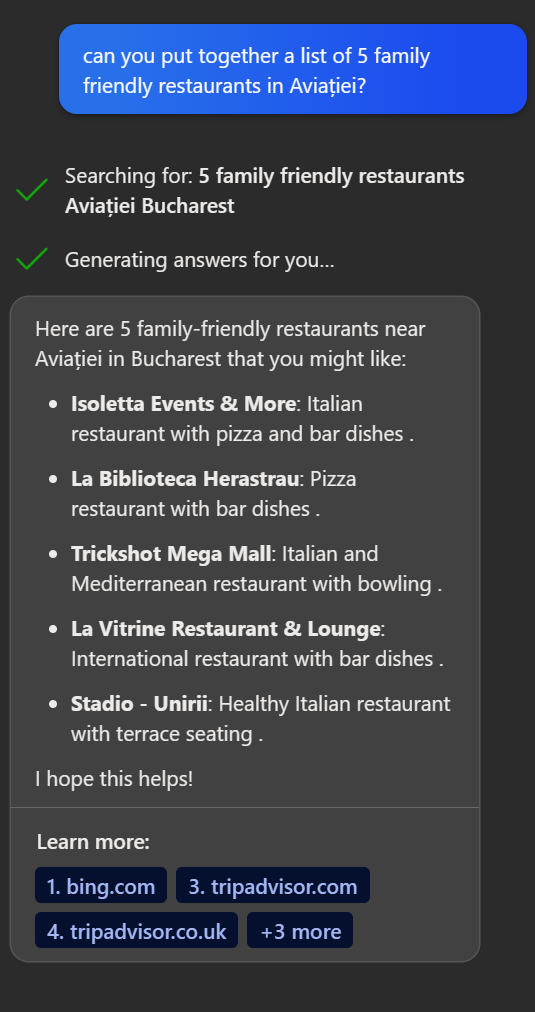Click the bullet point before Stadio

click(x=54, y=704)
